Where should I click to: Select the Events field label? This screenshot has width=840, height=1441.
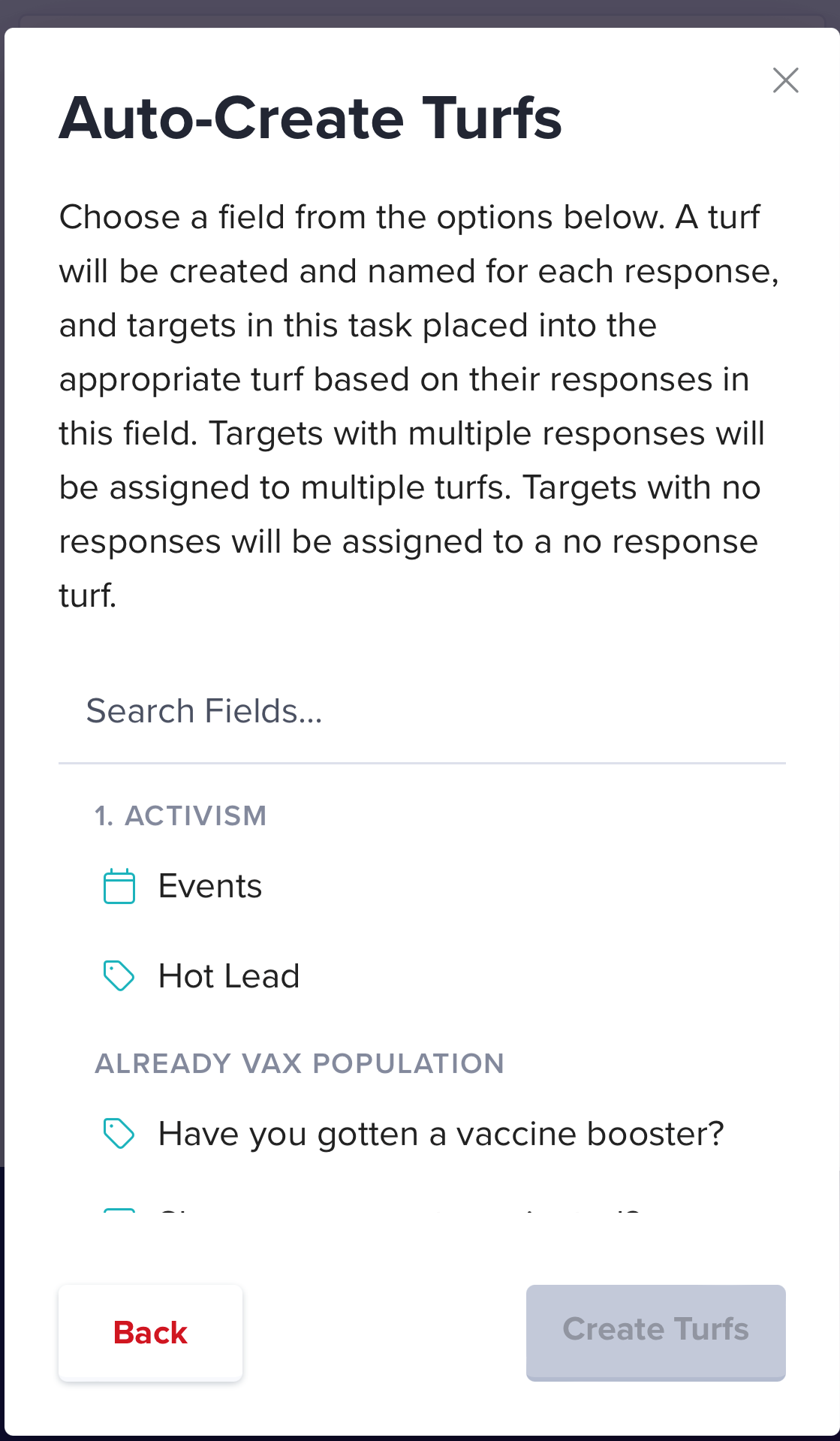[210, 886]
